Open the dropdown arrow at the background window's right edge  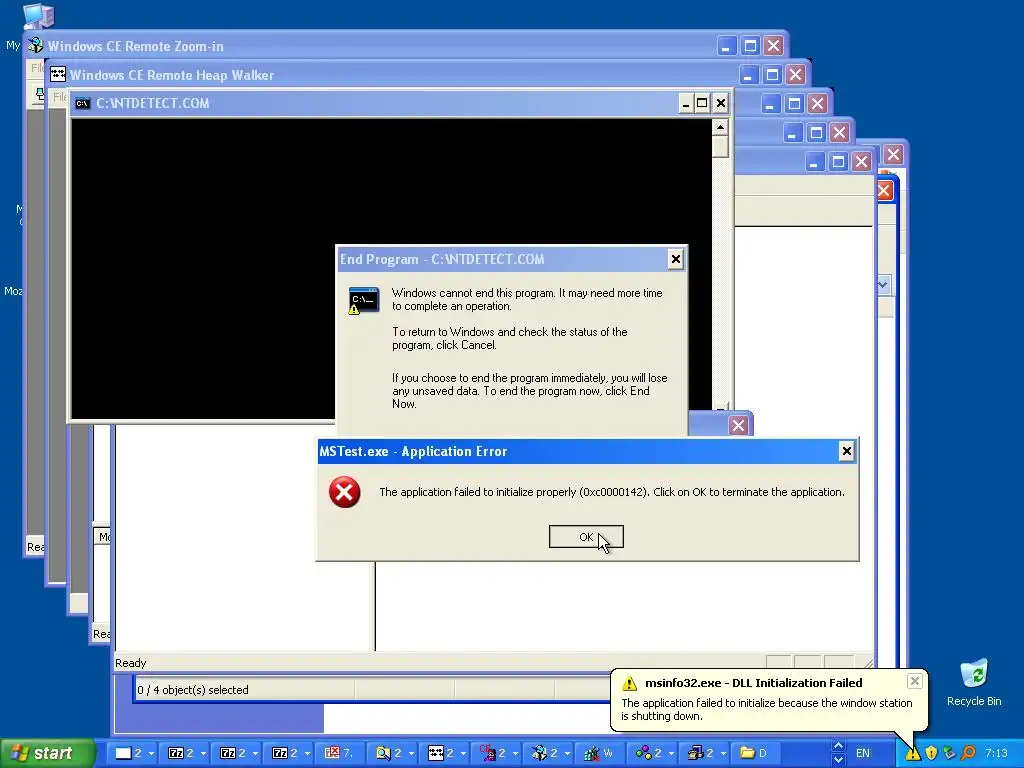coord(884,284)
